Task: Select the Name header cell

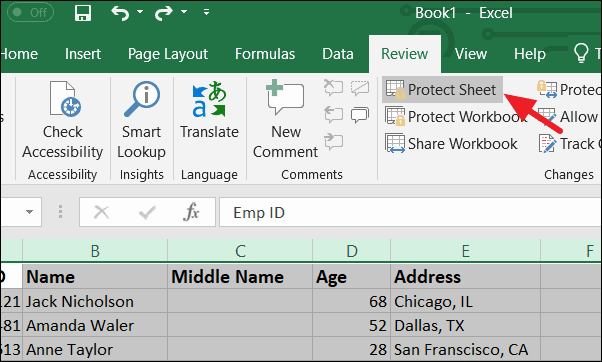Action: (x=95, y=276)
